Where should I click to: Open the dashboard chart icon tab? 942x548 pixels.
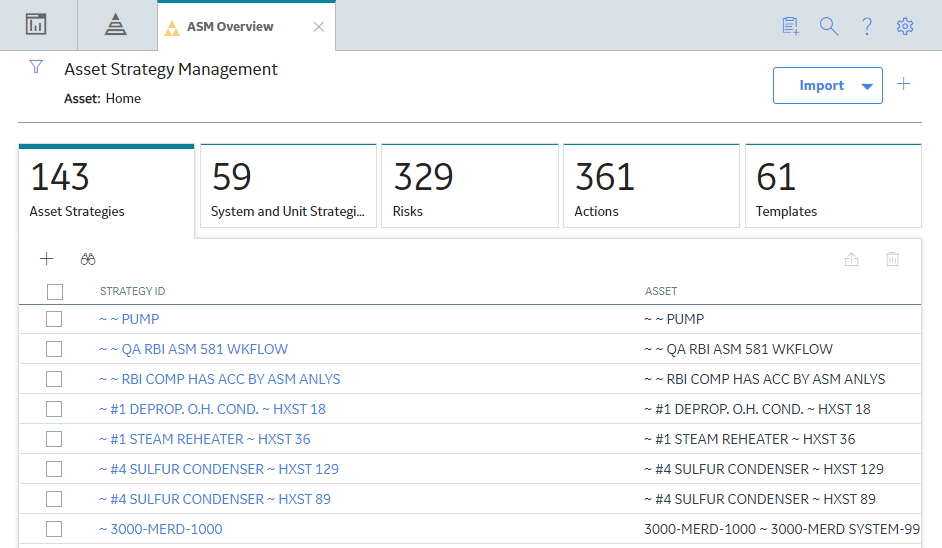36,25
